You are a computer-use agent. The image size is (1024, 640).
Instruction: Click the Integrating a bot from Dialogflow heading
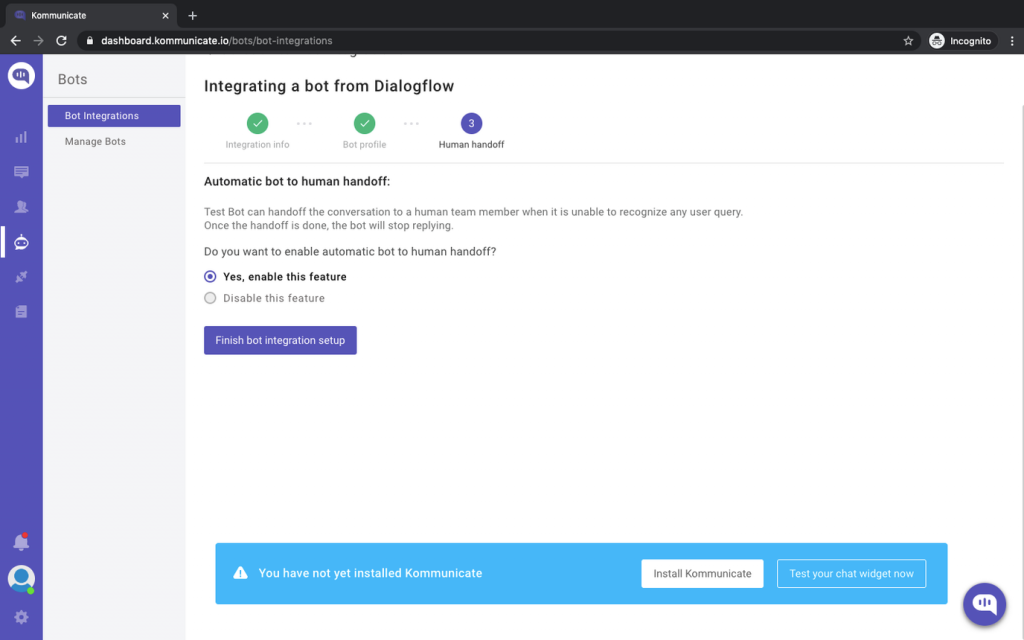click(x=328, y=86)
